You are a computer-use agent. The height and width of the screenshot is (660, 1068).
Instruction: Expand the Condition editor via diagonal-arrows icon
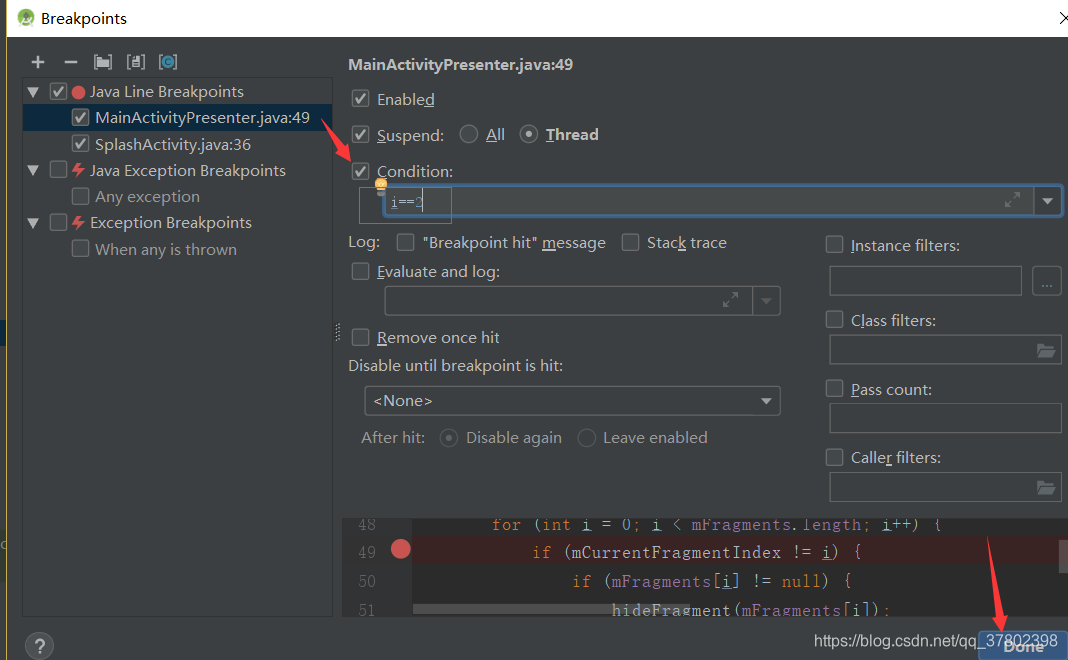[x=1012, y=200]
